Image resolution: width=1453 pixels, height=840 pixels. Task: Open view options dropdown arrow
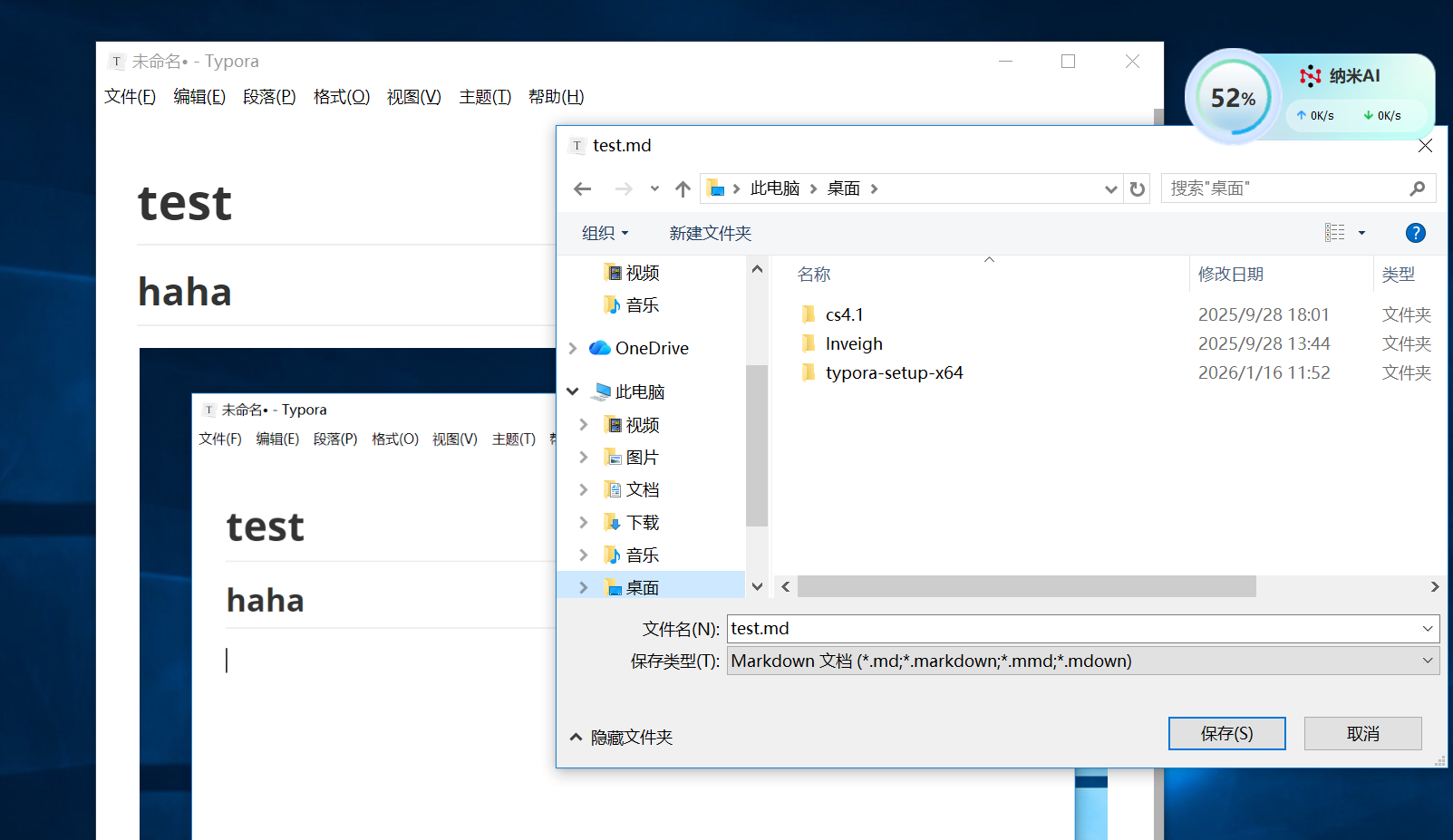pyautogui.click(x=1361, y=233)
